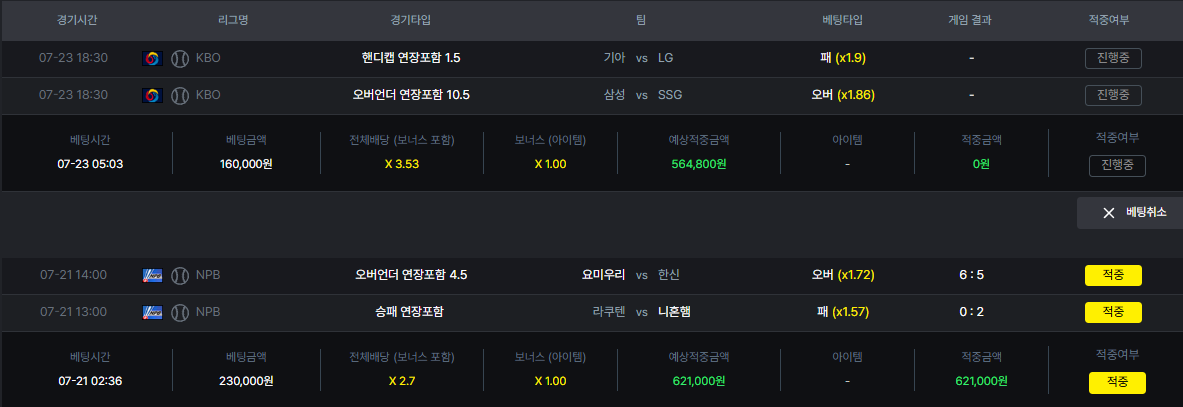Click the 베팅타입 column header
This screenshot has height=407, width=1183.
(842, 20)
